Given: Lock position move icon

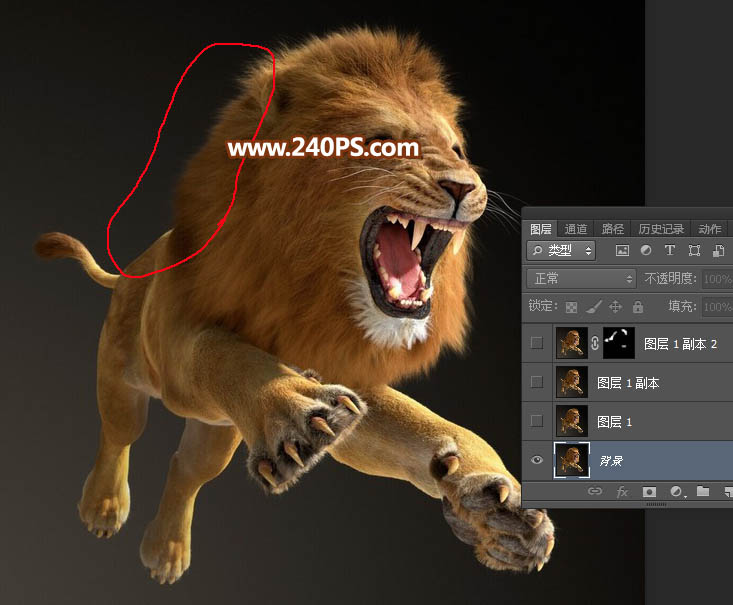Looking at the screenshot, I should coord(616,307).
